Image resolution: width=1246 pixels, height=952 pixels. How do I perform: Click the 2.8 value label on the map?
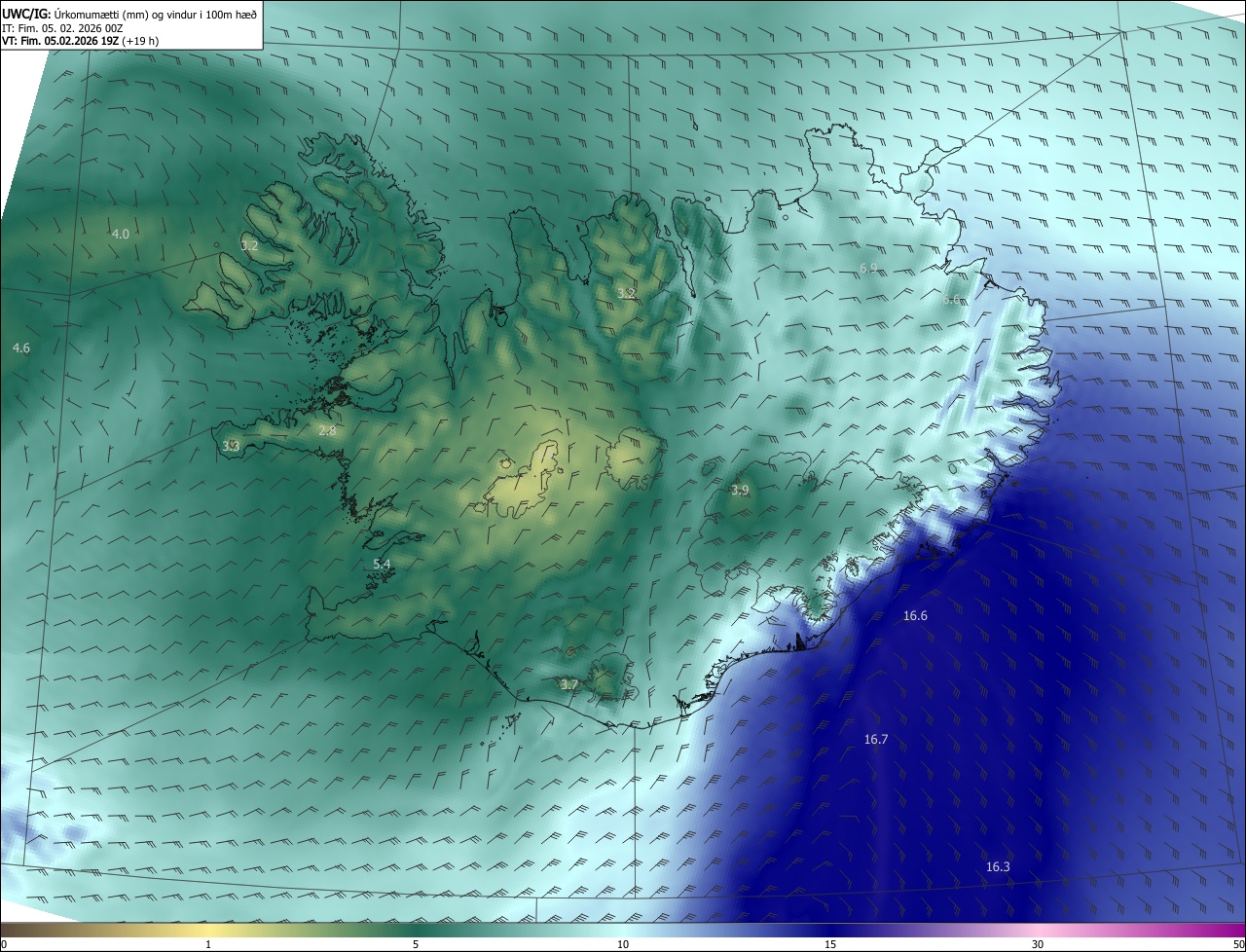point(327,430)
